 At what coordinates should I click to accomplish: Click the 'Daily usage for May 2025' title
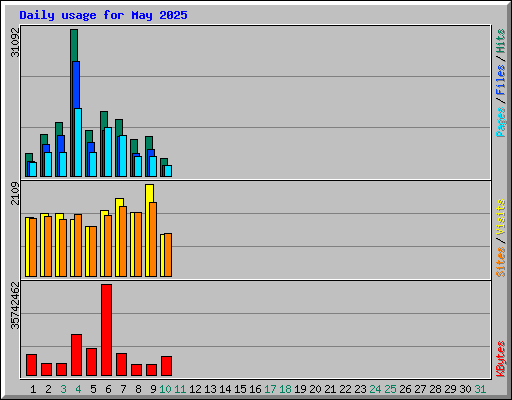point(103,15)
